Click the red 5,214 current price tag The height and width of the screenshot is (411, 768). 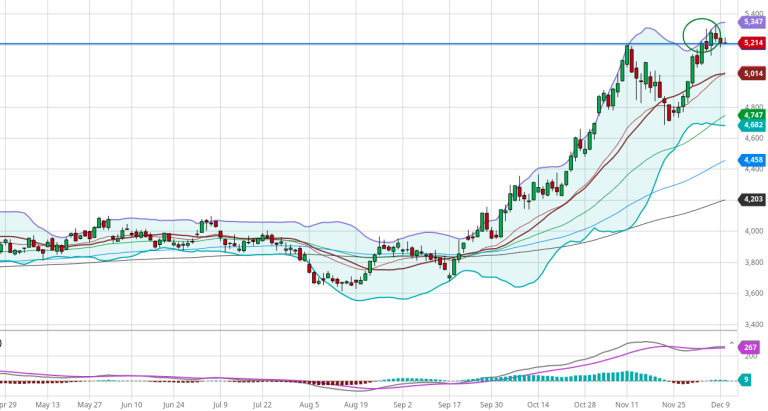pyautogui.click(x=752, y=43)
